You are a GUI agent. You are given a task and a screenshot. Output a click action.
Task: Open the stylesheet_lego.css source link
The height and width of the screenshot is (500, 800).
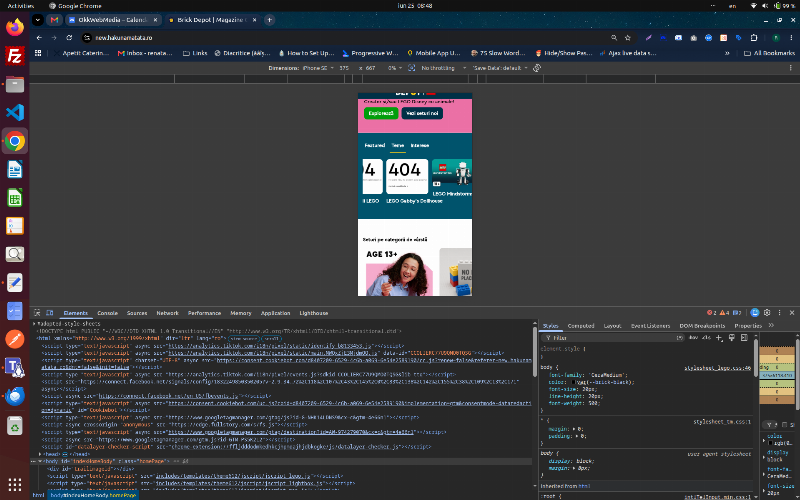pos(717,367)
